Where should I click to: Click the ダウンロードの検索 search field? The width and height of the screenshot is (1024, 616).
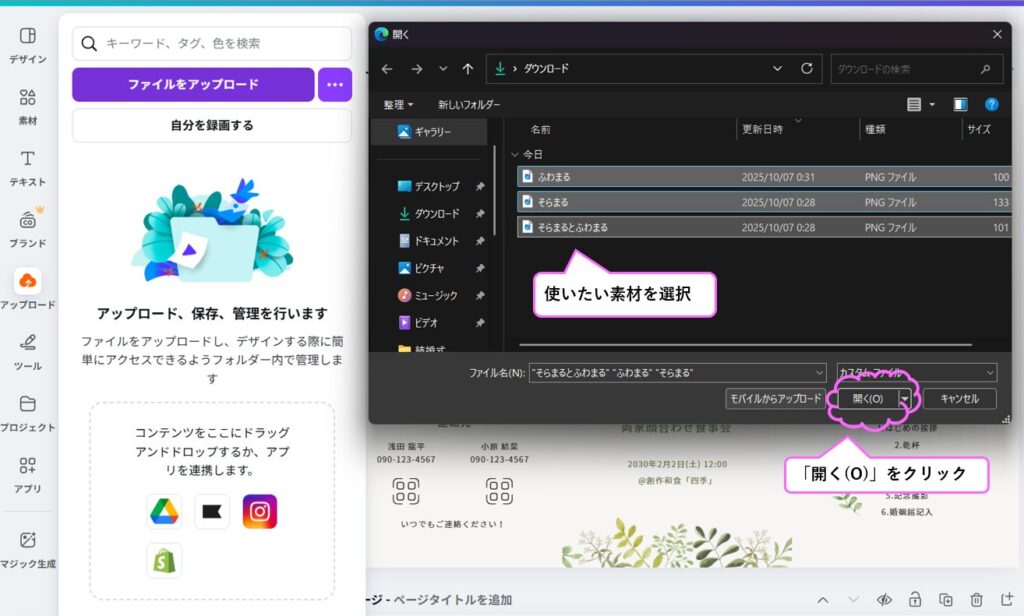pyautogui.click(x=905, y=69)
